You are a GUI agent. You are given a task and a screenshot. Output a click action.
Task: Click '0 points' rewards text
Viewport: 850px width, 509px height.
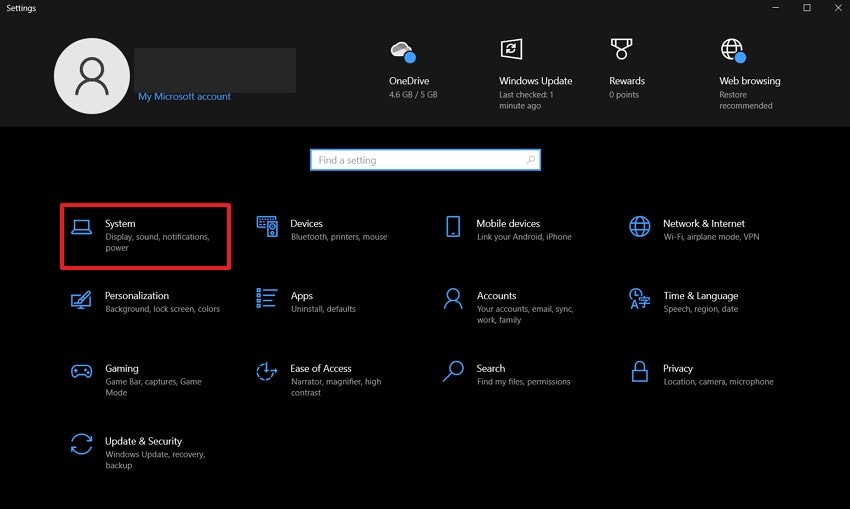click(x=624, y=95)
